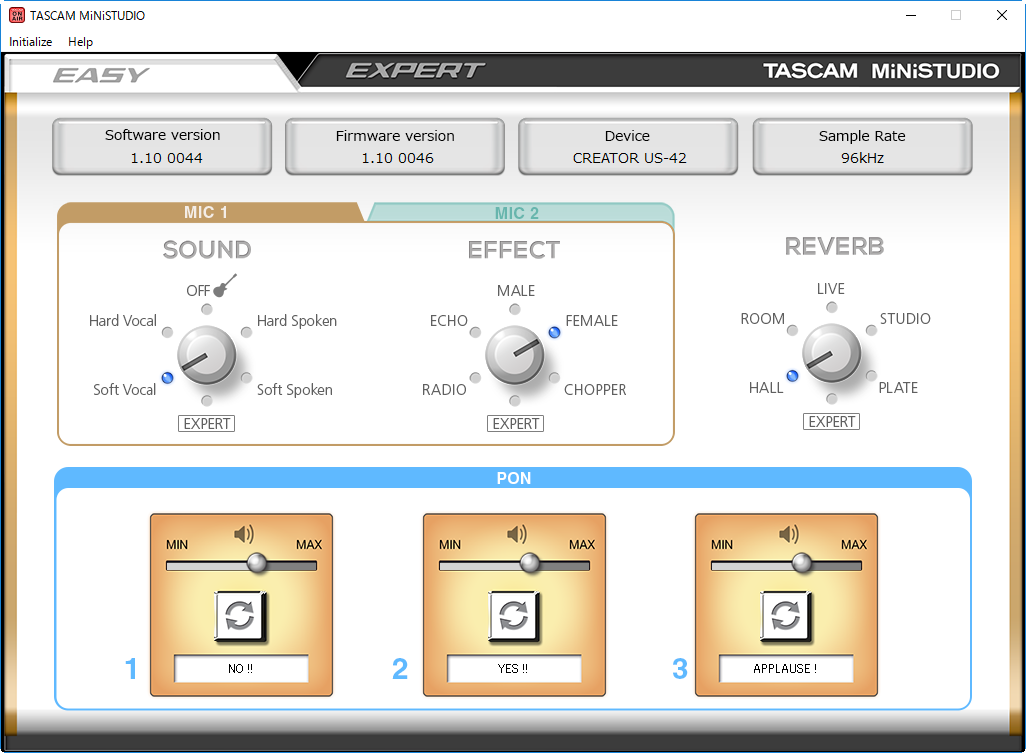Select CHOPPER voice effect

click(x=554, y=377)
